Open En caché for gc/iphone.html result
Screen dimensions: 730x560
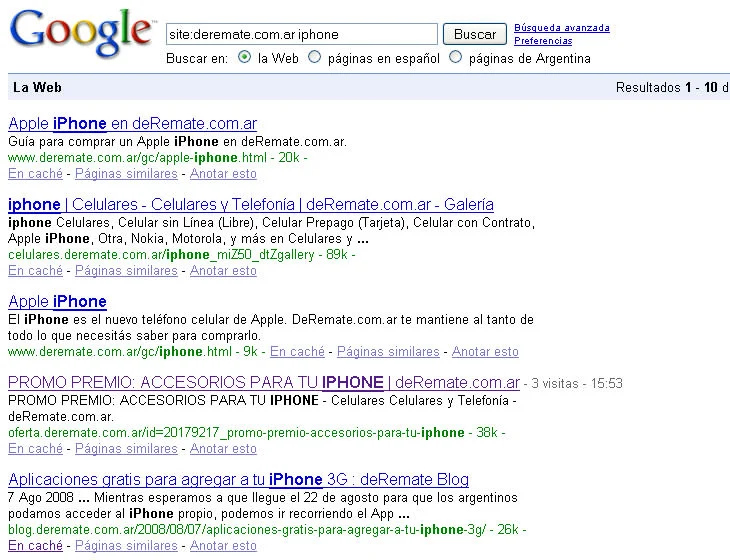click(297, 351)
